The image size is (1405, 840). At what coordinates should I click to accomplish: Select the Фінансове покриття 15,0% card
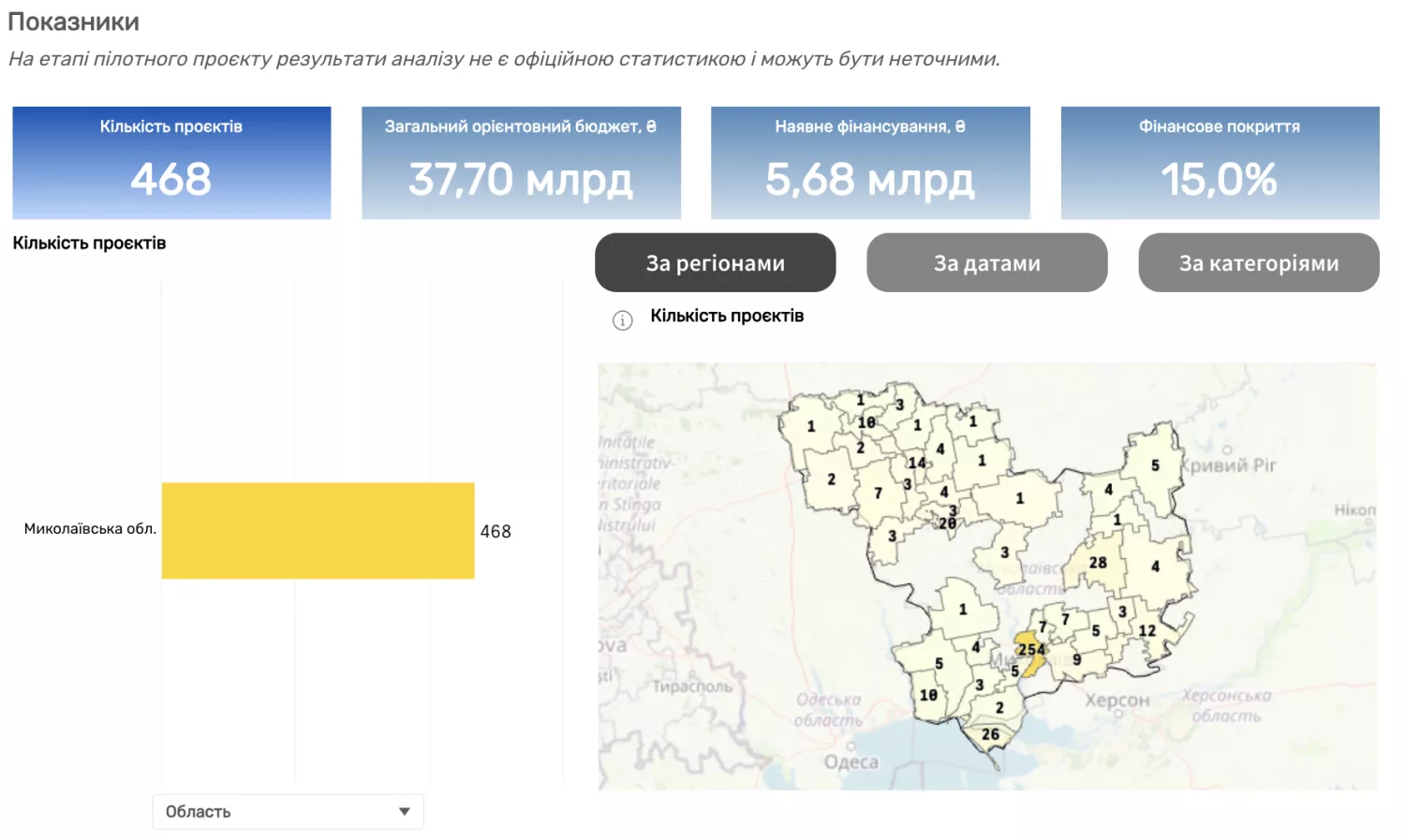[1220, 163]
